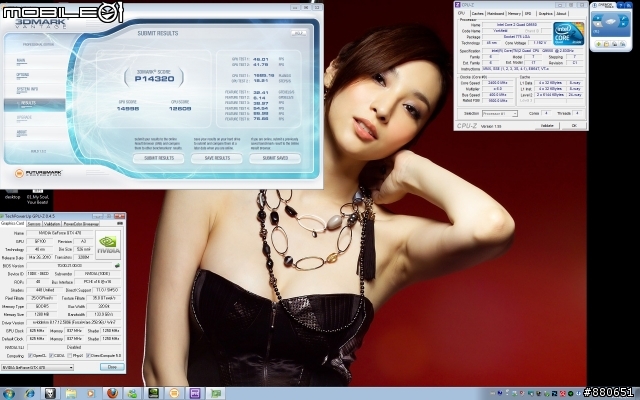The image size is (640, 400).
Task: Switch to the NVIDIA GPU-Z taskbar item
Action: [x=153, y=393]
